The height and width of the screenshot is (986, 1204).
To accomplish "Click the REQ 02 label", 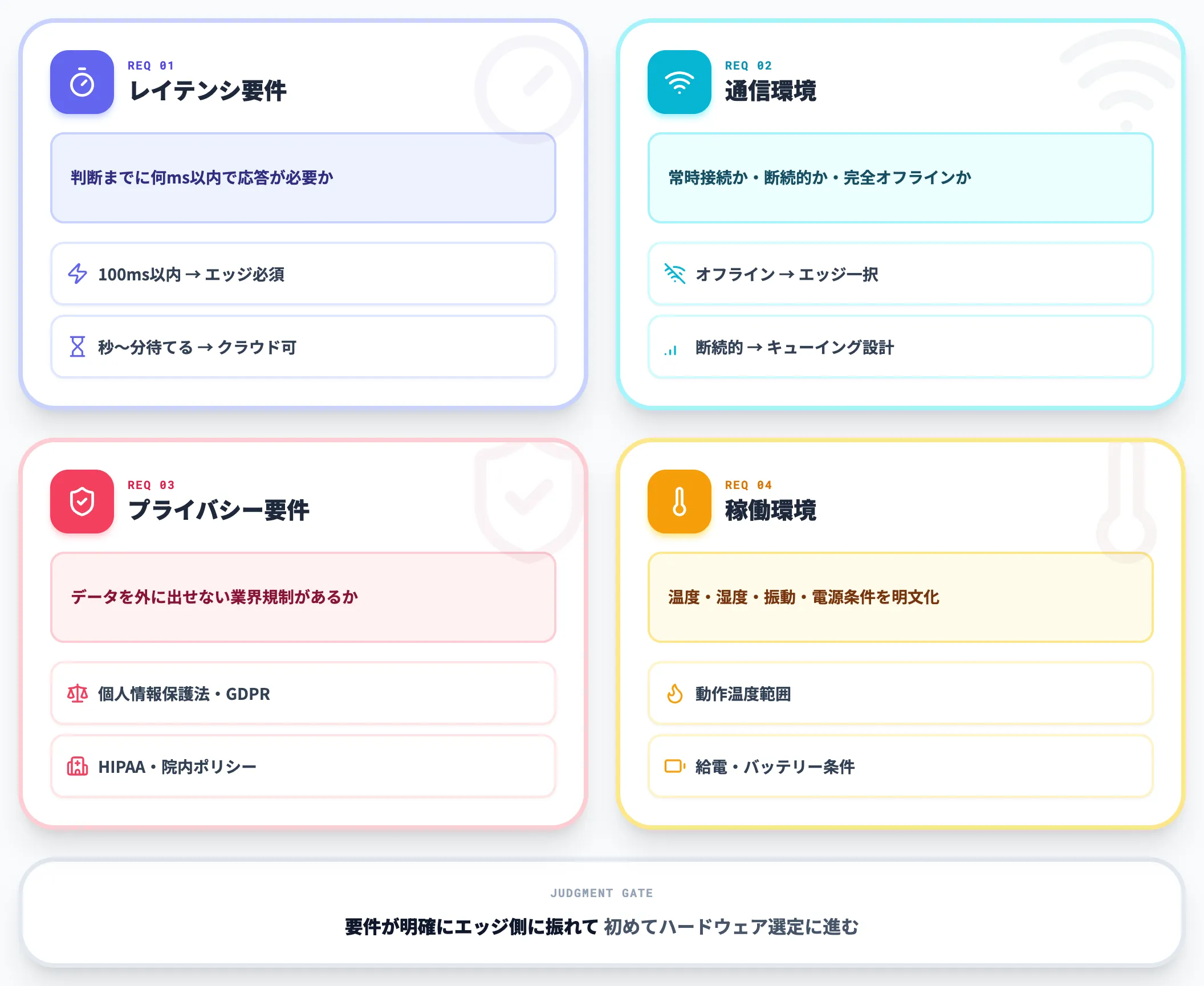I will [748, 66].
